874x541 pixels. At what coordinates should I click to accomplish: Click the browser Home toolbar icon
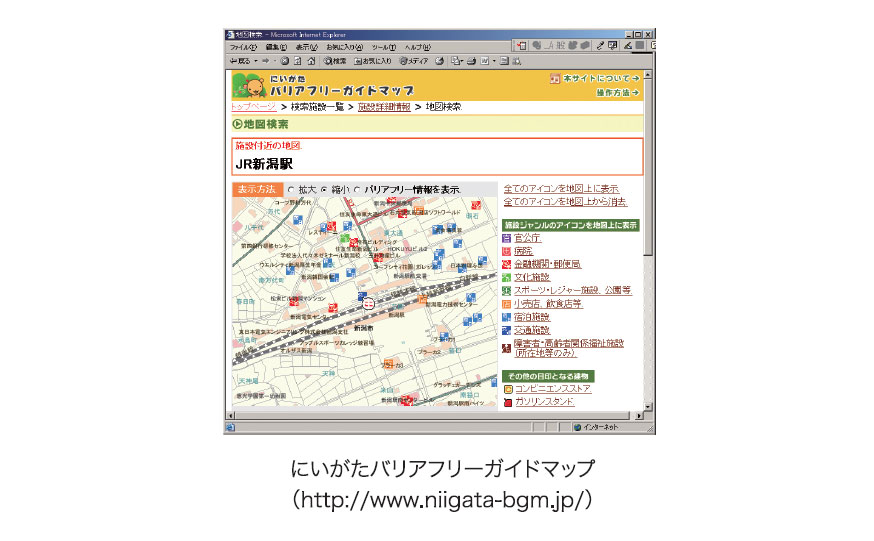312,60
